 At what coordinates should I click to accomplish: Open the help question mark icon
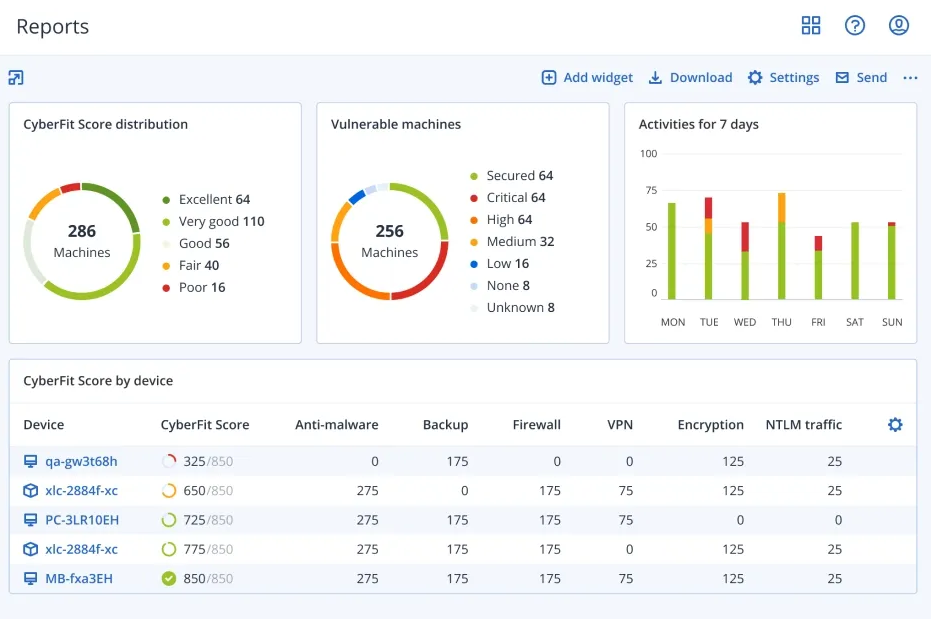click(x=854, y=26)
